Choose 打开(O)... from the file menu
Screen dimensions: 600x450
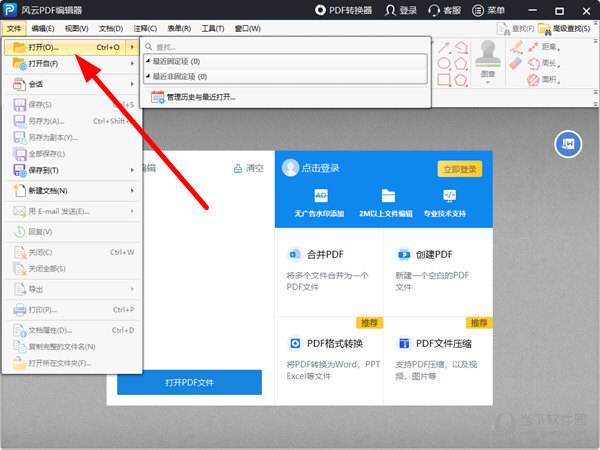(x=66, y=47)
